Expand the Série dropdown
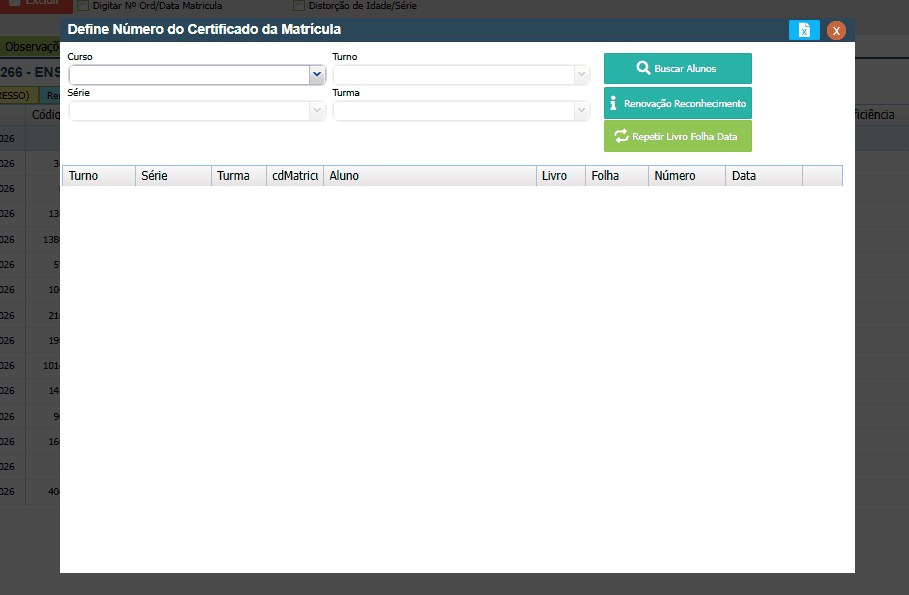The image size is (909, 595). click(x=317, y=110)
